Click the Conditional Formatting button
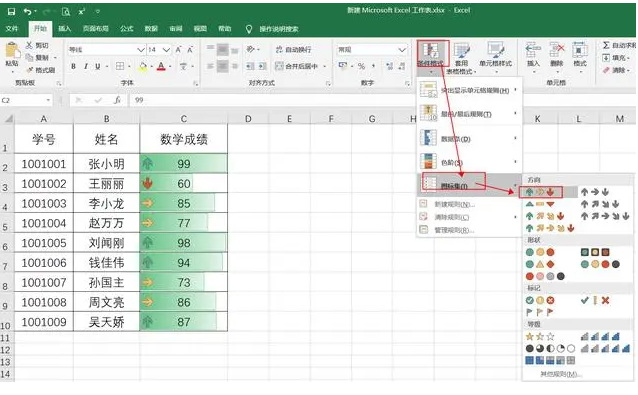The image size is (638, 395). pyautogui.click(x=430, y=57)
